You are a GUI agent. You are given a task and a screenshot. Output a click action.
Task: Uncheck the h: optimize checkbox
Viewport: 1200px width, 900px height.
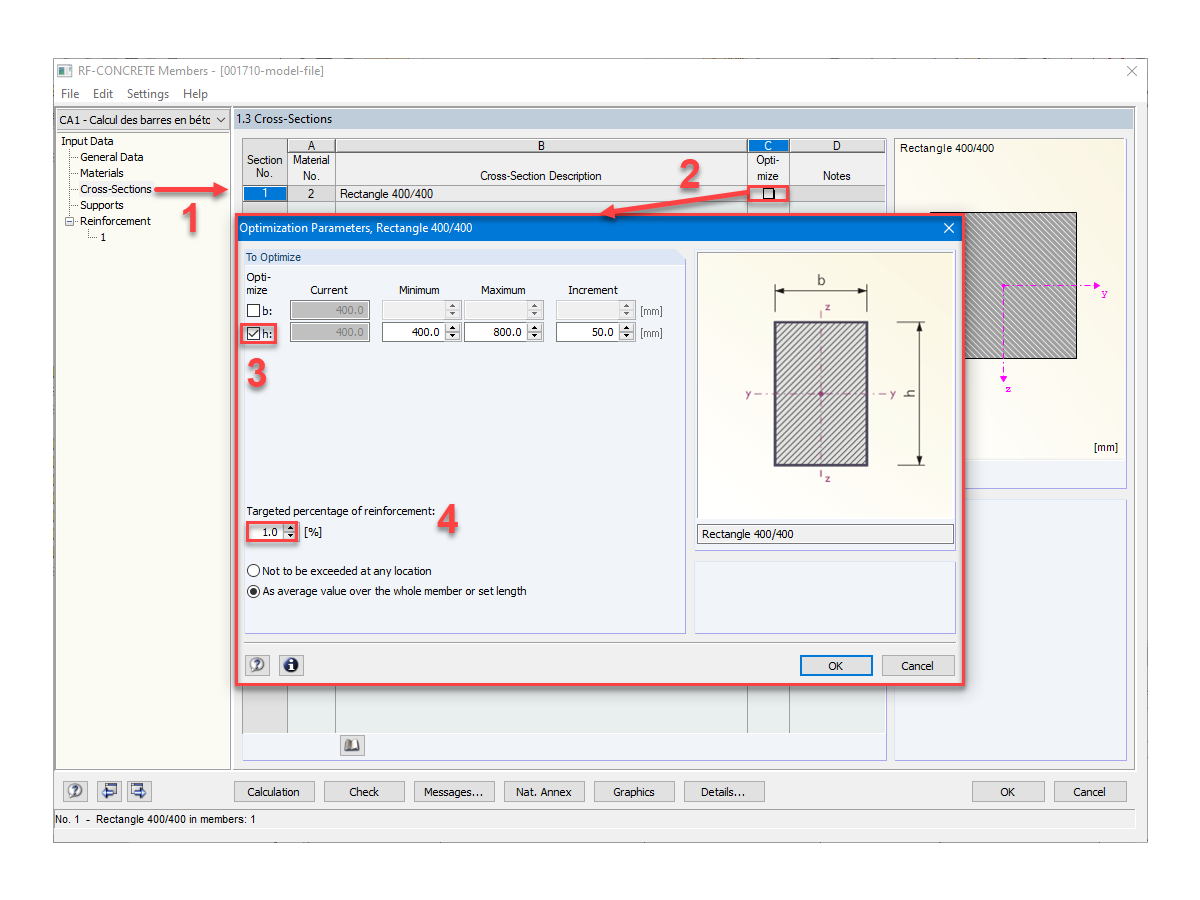[254, 333]
